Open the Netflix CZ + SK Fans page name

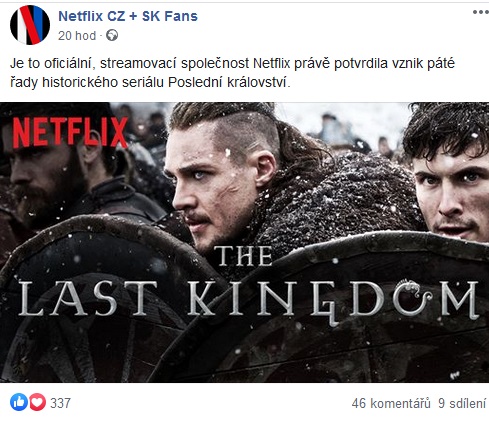pos(128,16)
